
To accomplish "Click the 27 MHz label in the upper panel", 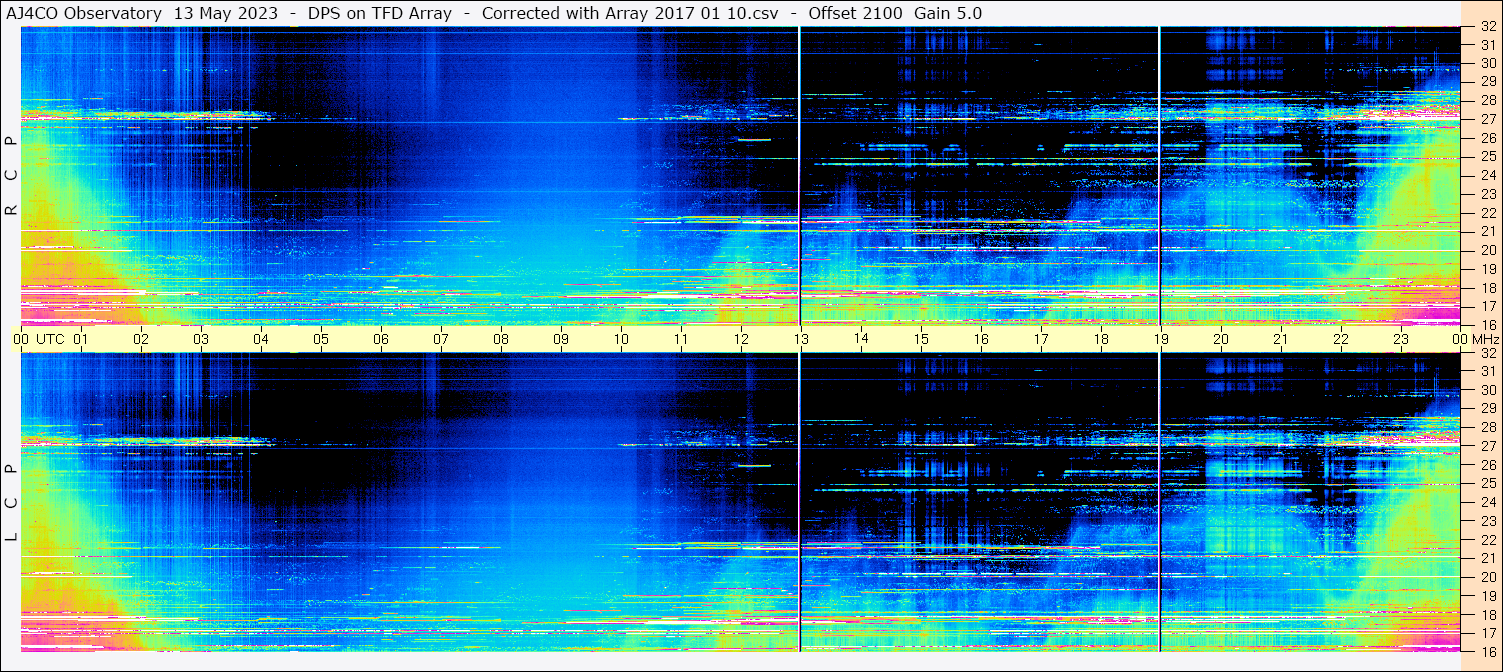I will pos(1487,119).
